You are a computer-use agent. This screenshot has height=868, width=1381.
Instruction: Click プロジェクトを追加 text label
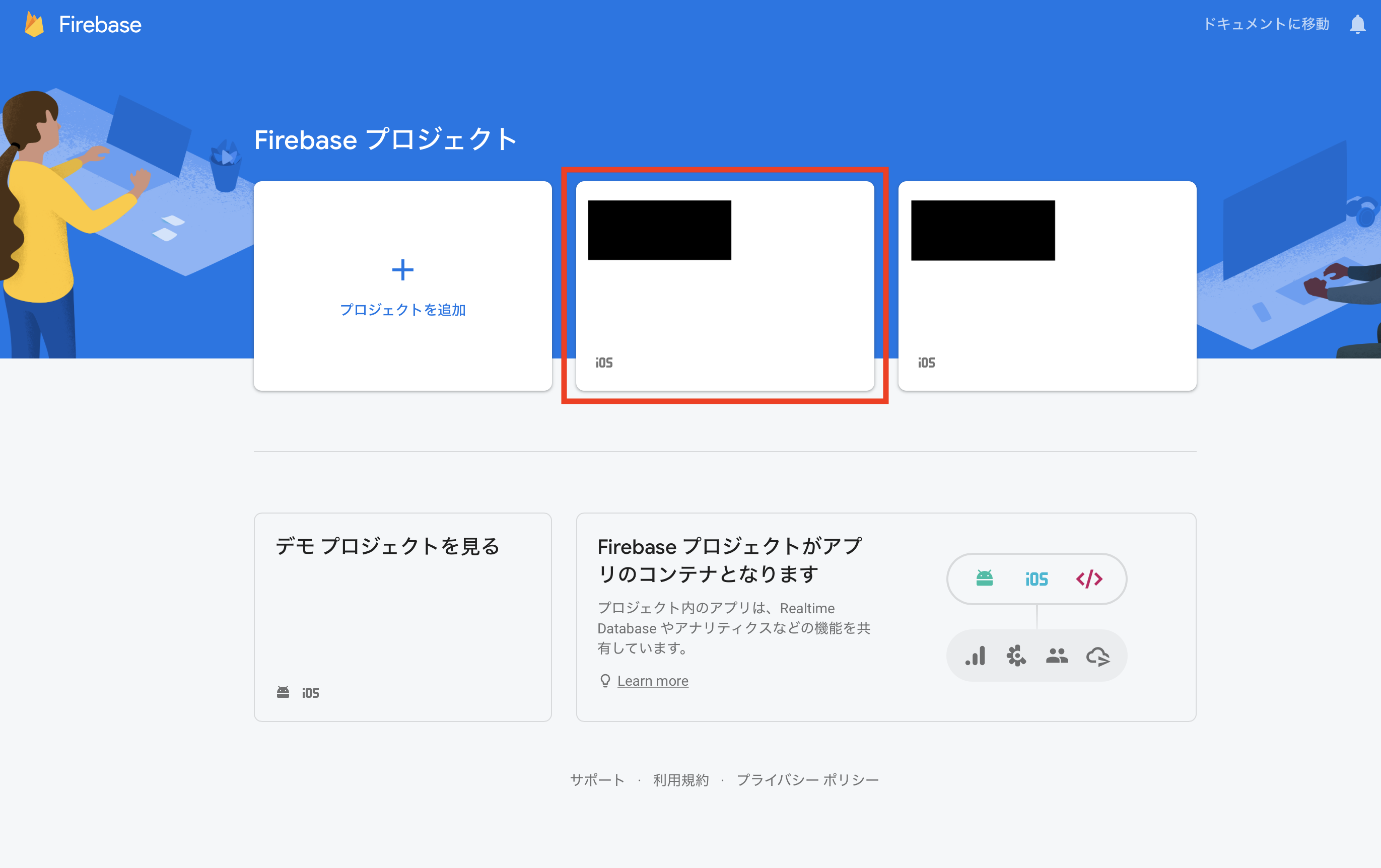[x=402, y=310]
